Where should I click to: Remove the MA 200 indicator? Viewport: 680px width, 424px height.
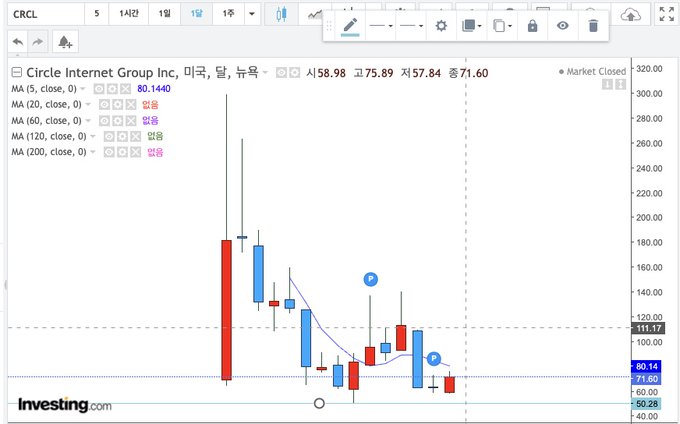(x=136, y=152)
